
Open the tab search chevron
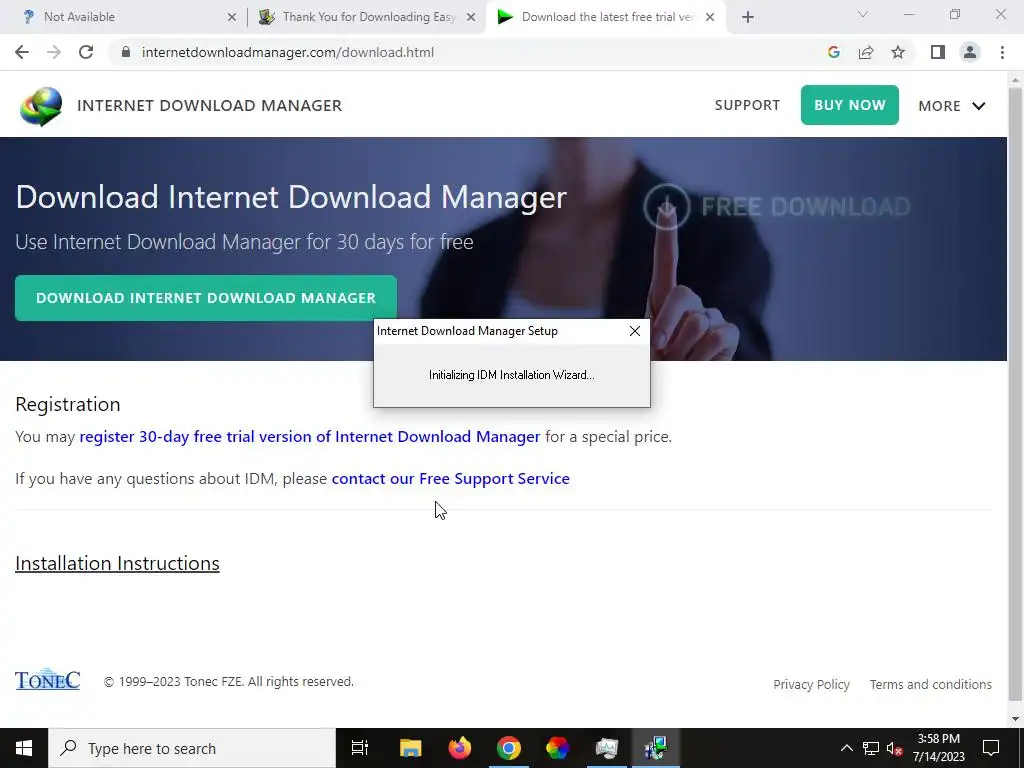[863, 14]
